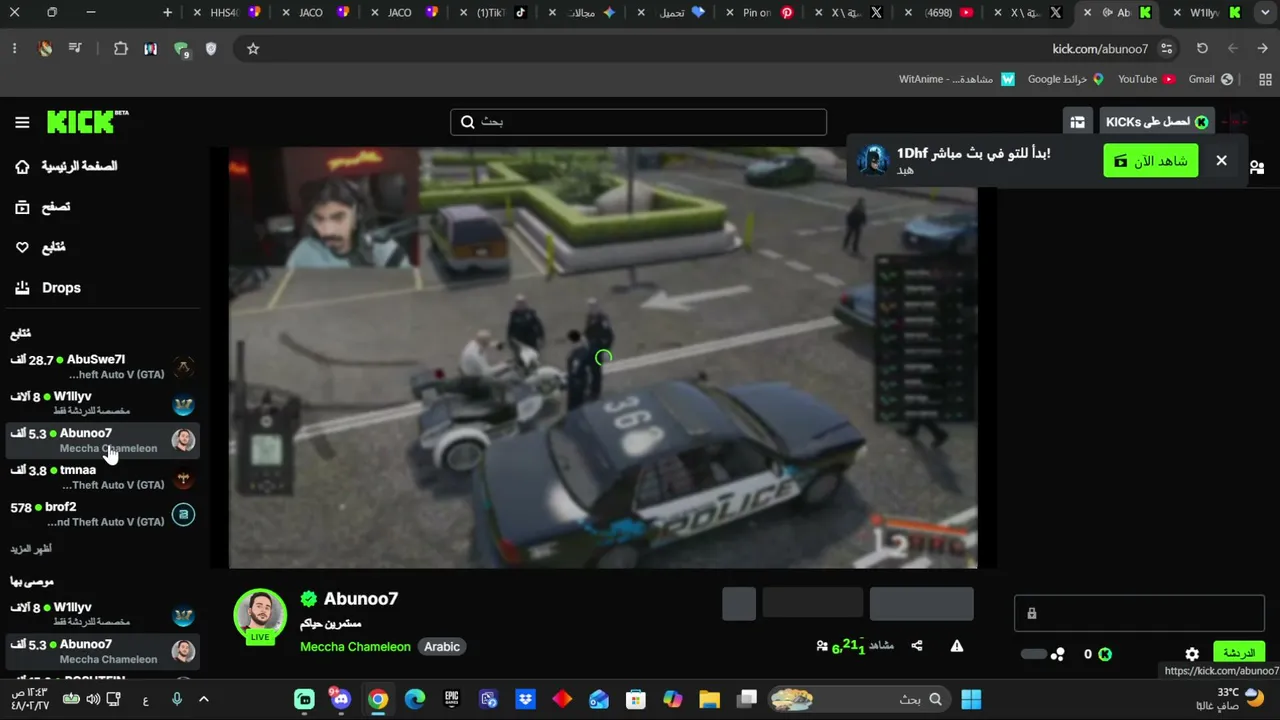Open the tab search dropdown arrow
The image size is (1280, 720).
point(1266,12)
